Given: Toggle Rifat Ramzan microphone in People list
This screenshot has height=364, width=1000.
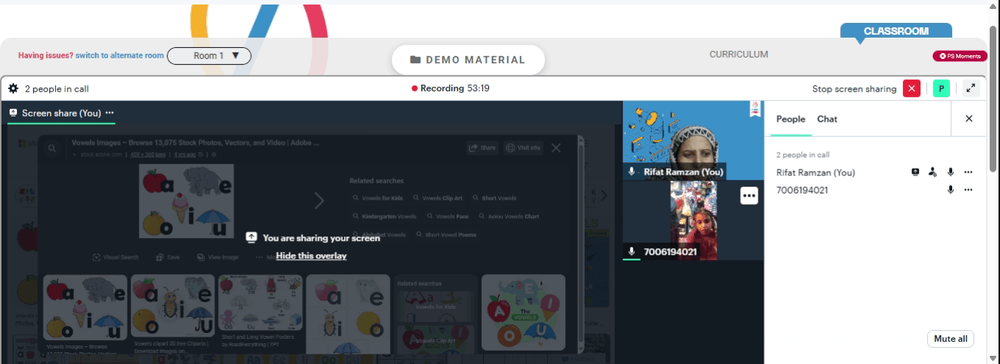Looking at the screenshot, I should click(950, 172).
